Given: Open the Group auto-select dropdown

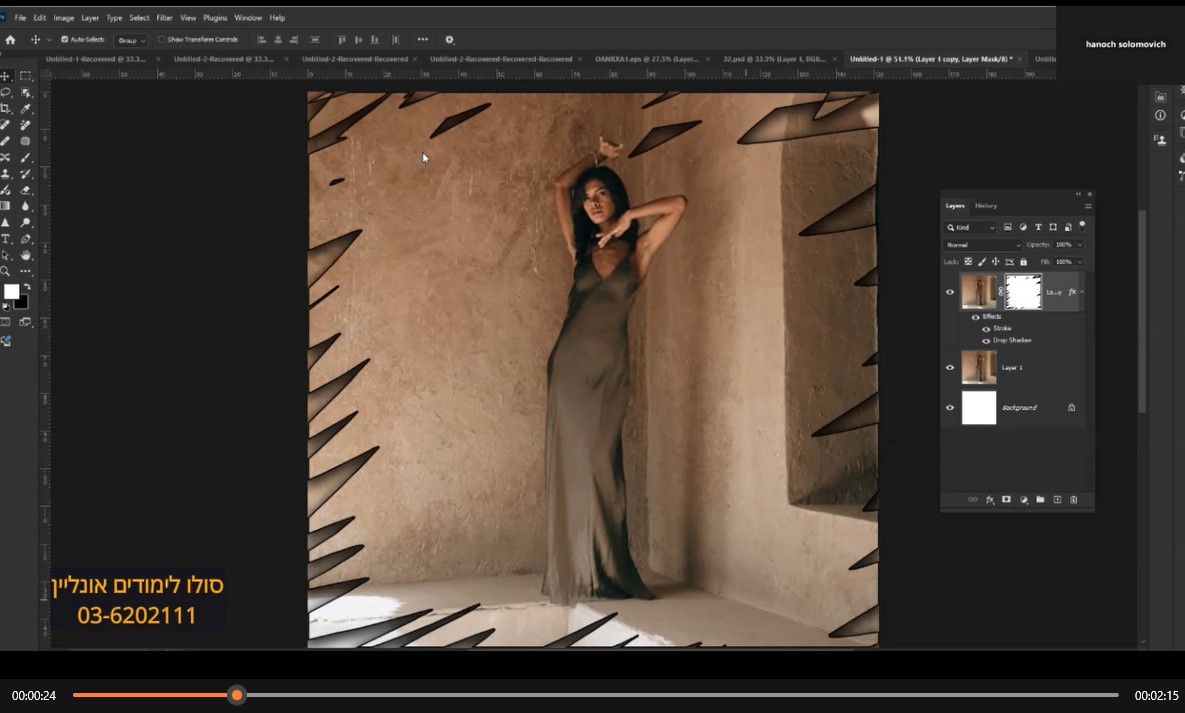Looking at the screenshot, I should (131, 40).
